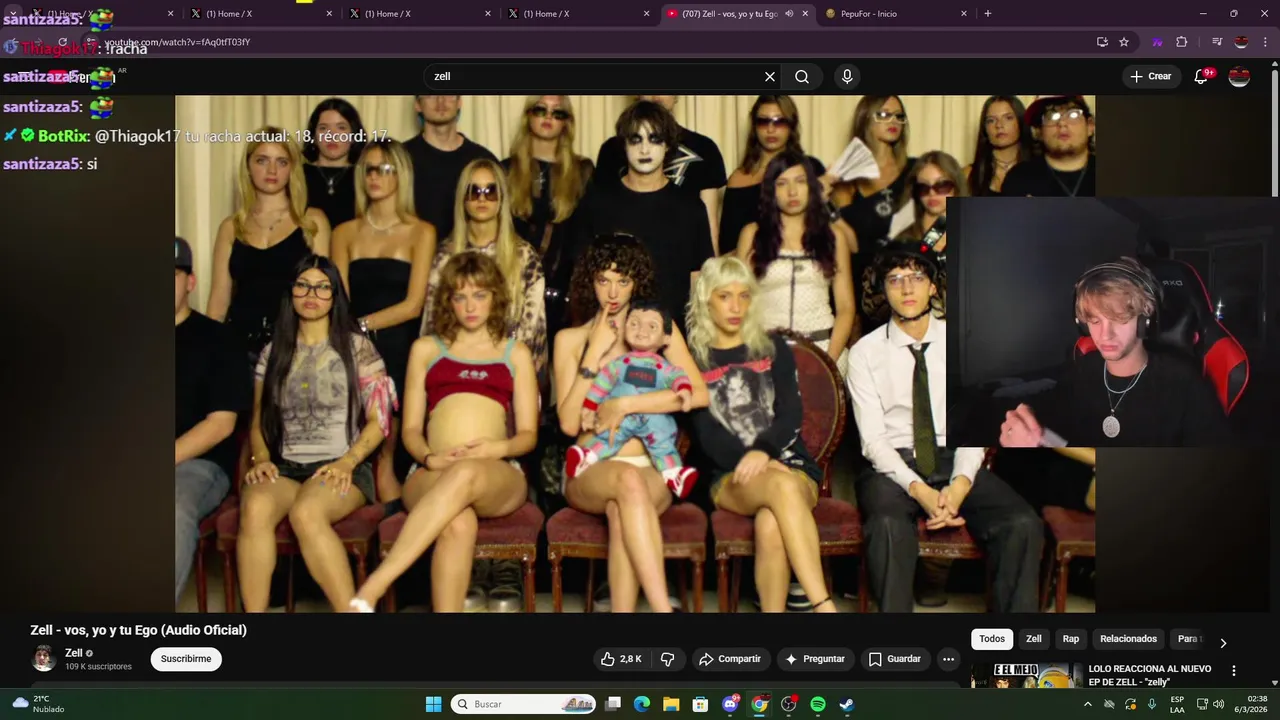Viewport: 1280px width, 720px height.
Task: Click the Preguntar button
Action: coord(816,659)
